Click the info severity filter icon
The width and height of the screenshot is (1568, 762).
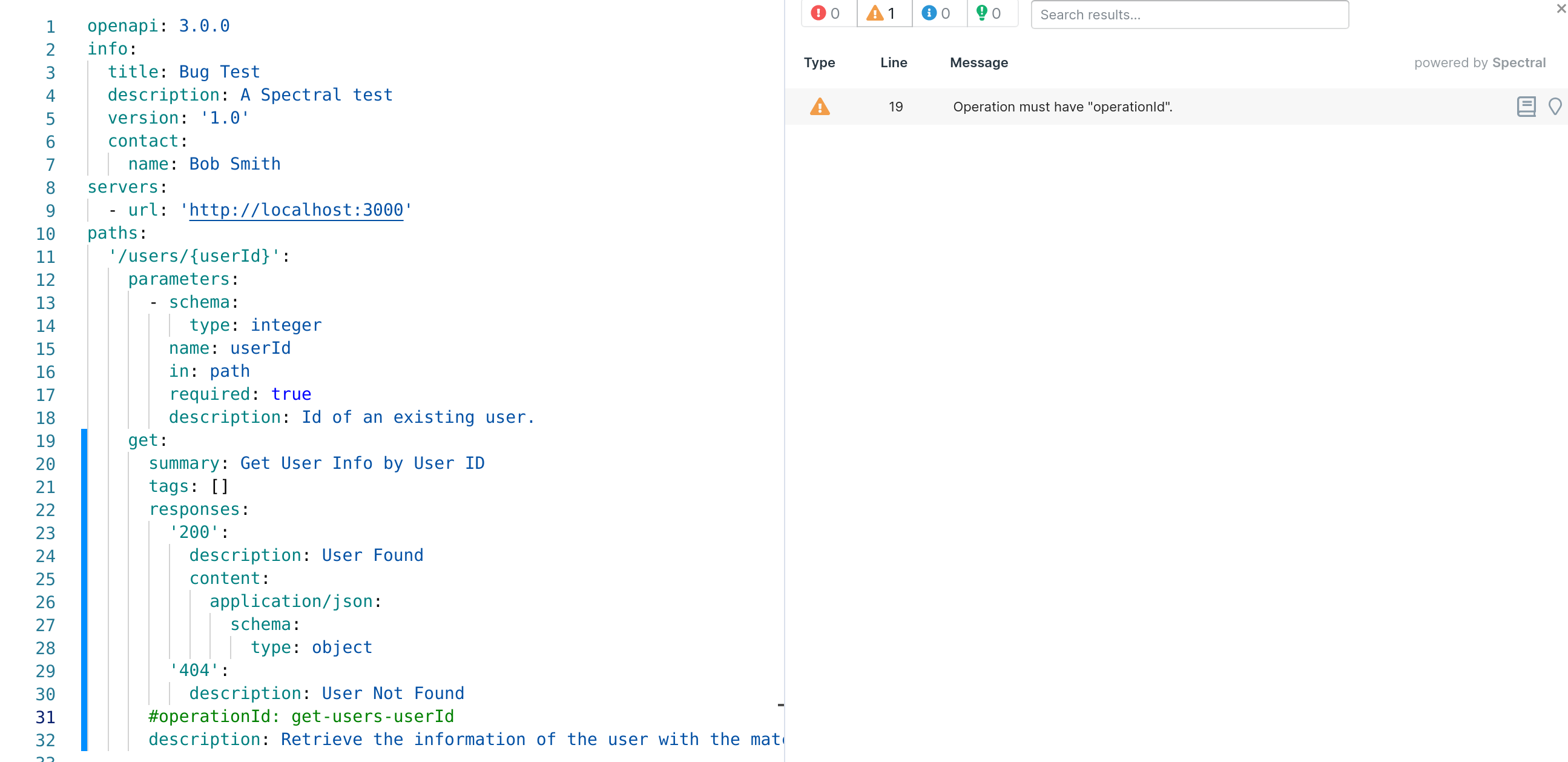(x=929, y=13)
